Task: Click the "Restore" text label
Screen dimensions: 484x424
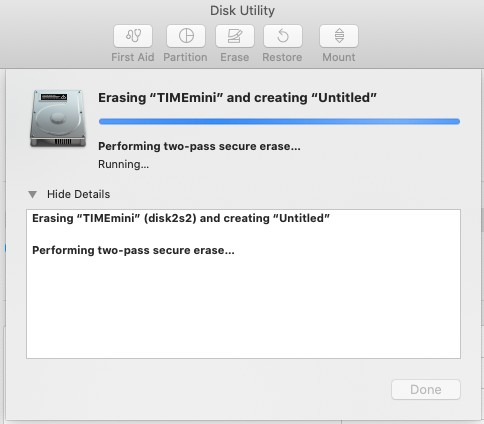Action: 282,57
